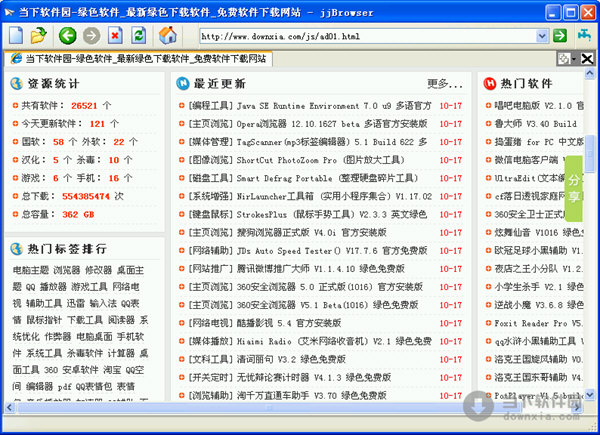Click the vertical scrollbar down arrow
Image resolution: width=600 pixels, height=435 pixels.
click(590, 395)
